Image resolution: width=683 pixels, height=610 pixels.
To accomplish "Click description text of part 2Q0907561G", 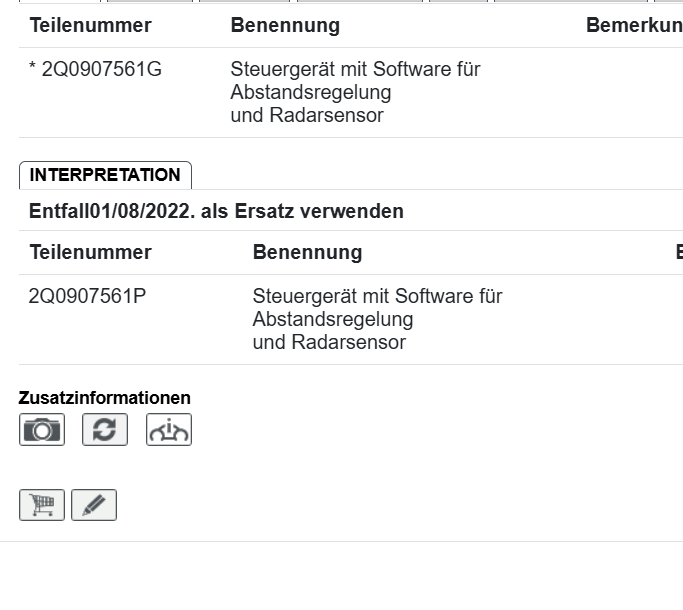I will click(x=355, y=70).
